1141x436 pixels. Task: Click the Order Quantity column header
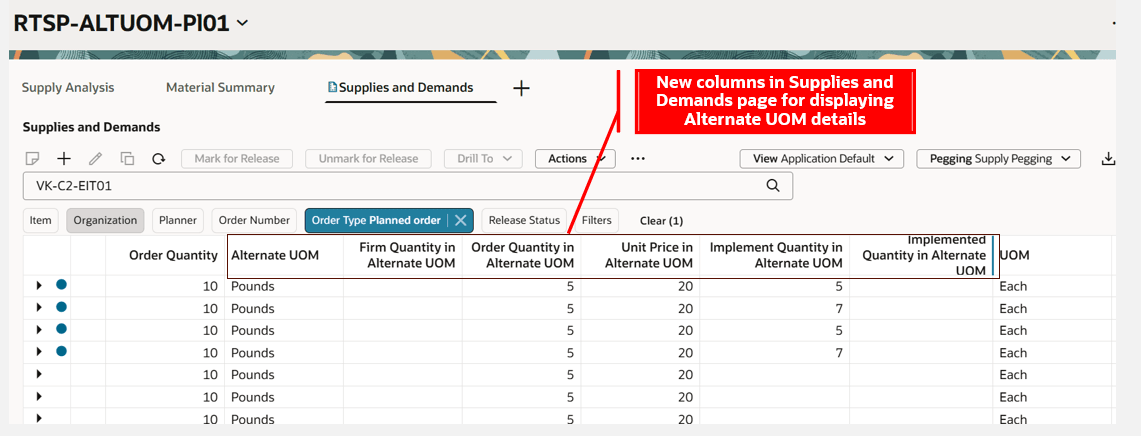pyautogui.click(x=173, y=255)
